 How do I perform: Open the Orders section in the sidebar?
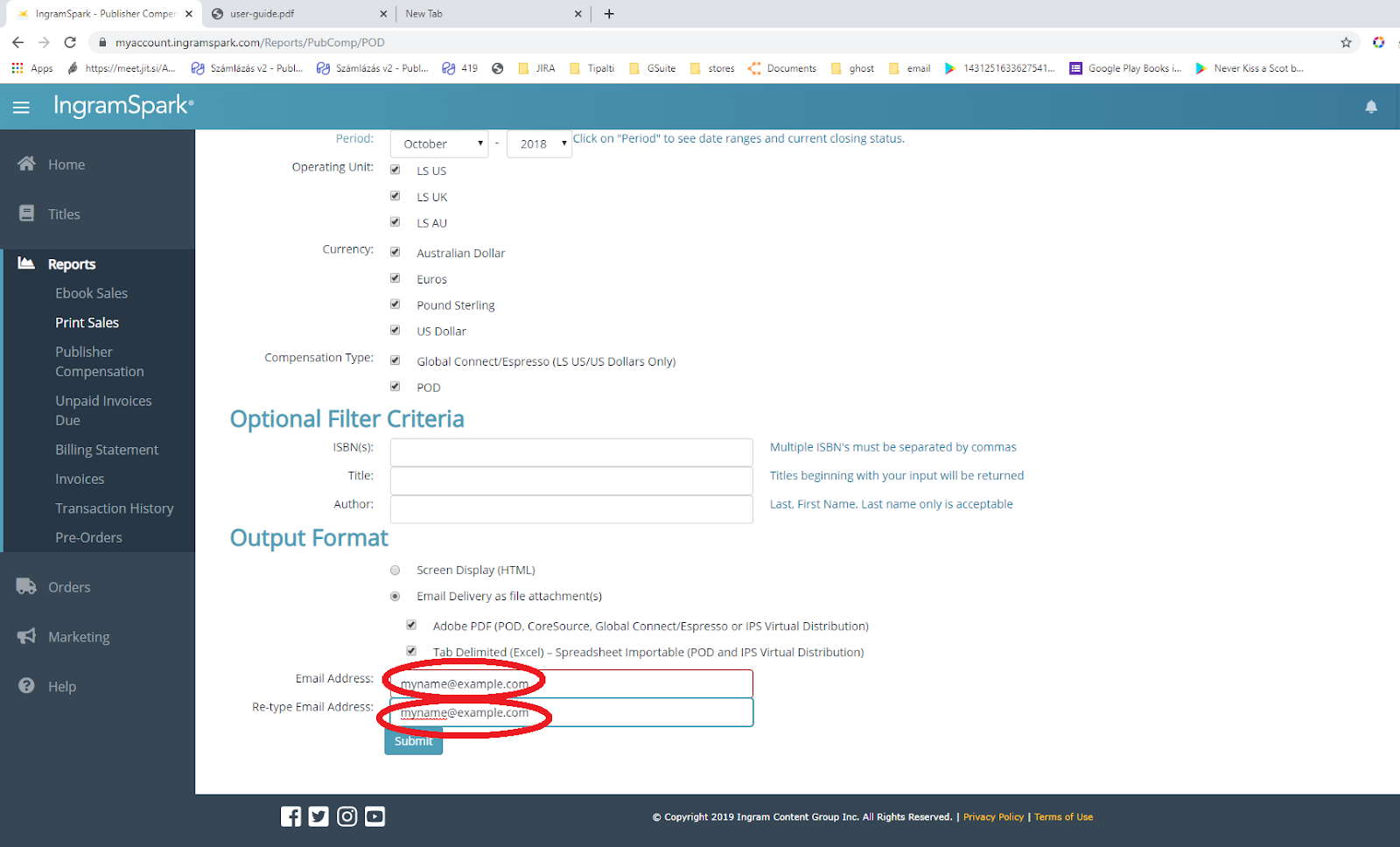[x=69, y=586]
